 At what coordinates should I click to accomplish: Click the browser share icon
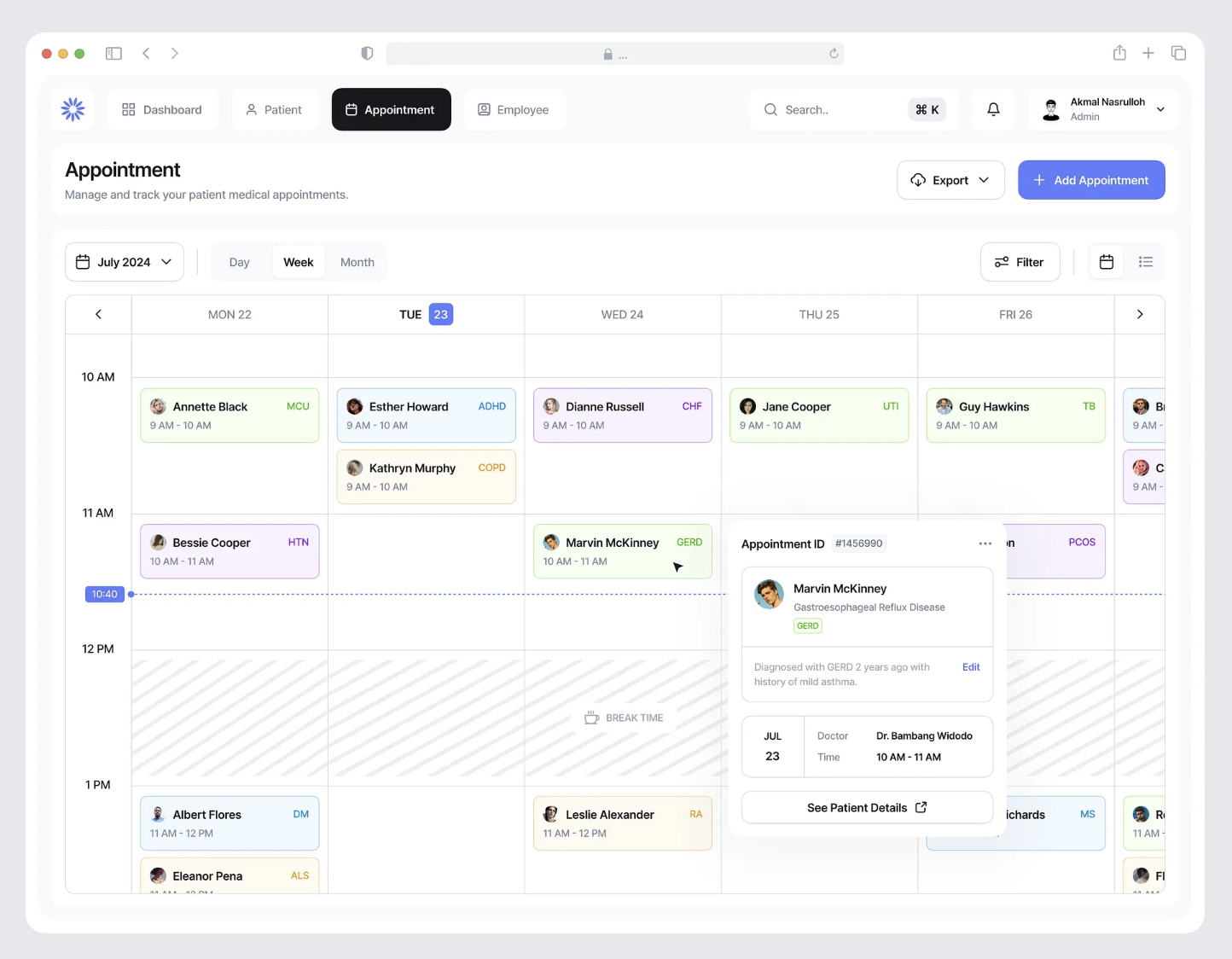tap(1119, 53)
